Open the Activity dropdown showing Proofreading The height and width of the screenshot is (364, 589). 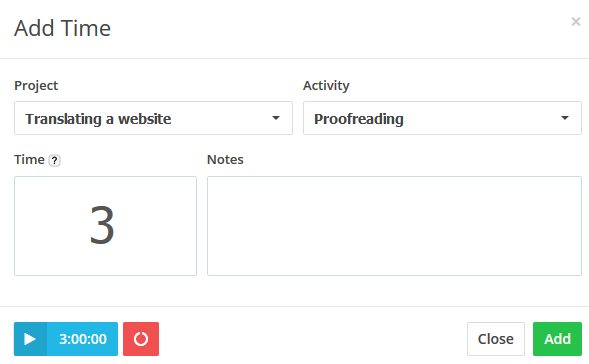point(442,118)
